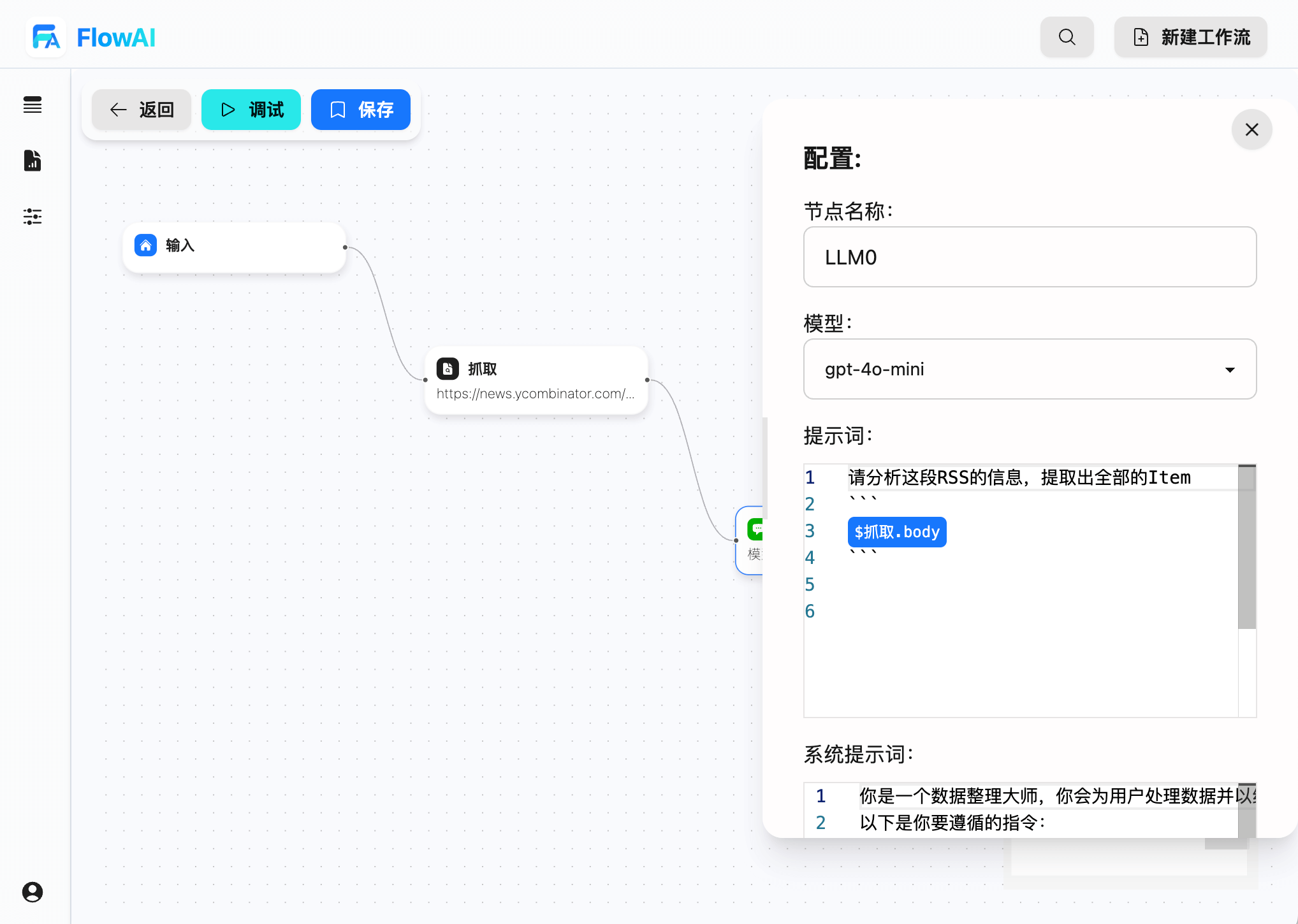The height and width of the screenshot is (924, 1298).
Task: Click the FlowAI logo icon
Action: pyautogui.click(x=46, y=37)
